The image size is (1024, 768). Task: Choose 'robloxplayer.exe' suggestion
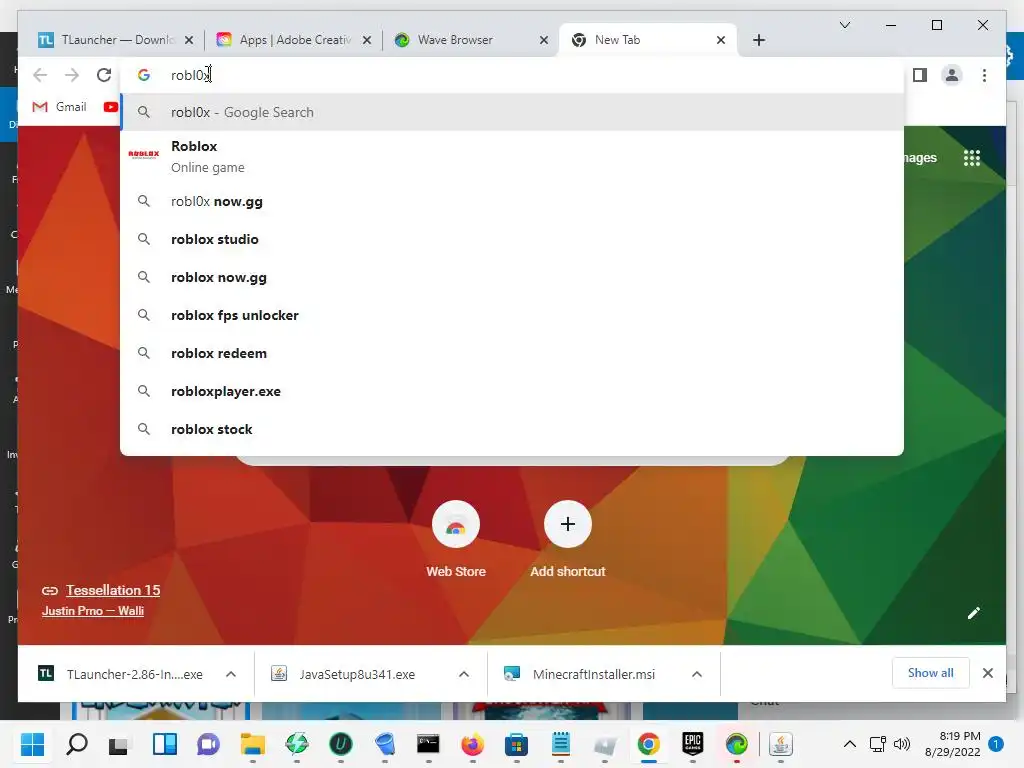(x=512, y=391)
